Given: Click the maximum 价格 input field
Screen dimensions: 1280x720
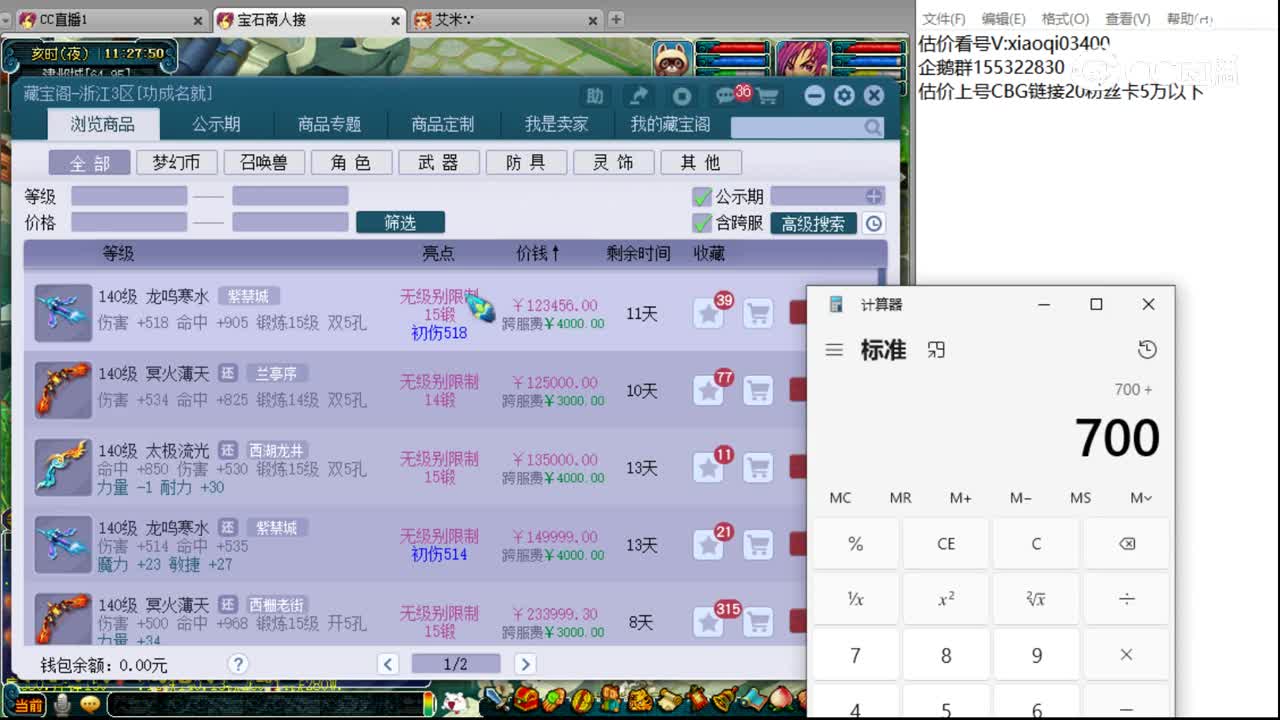Looking at the screenshot, I should click(290, 222).
